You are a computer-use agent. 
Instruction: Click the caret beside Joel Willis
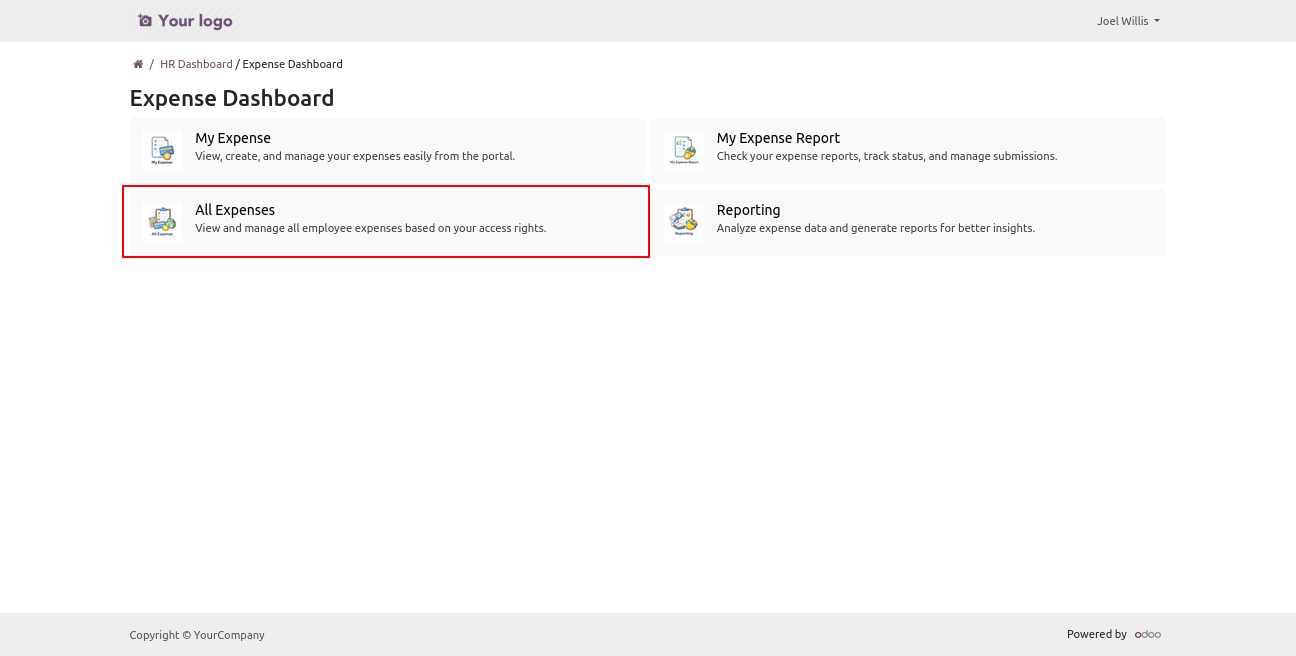[x=1157, y=21]
